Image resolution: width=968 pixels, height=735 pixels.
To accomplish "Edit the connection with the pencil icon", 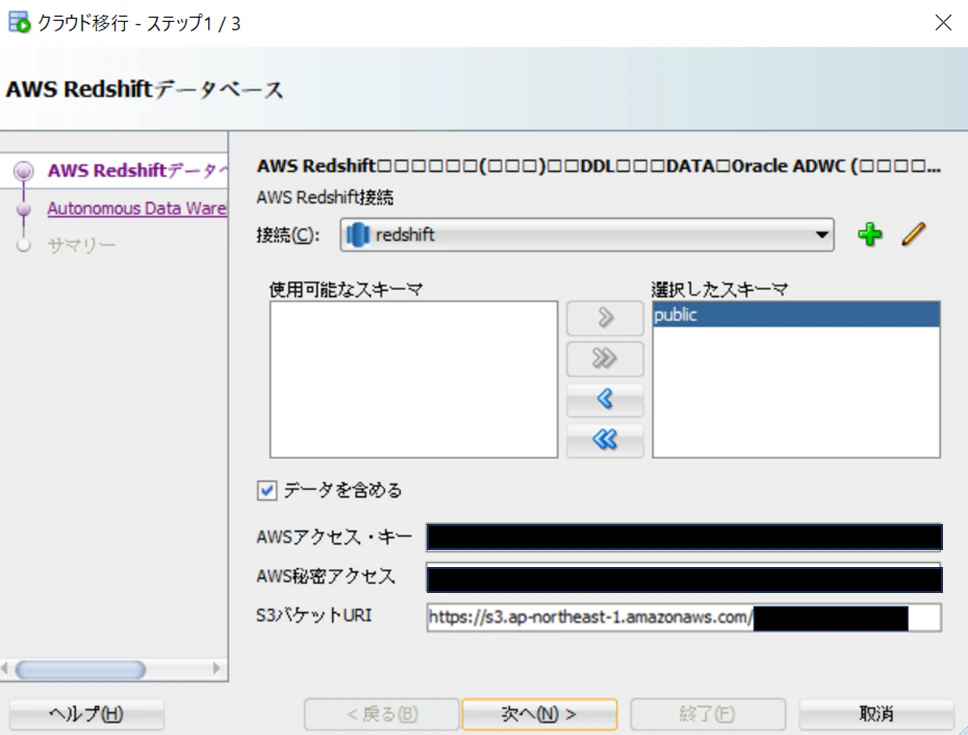I will [x=914, y=235].
